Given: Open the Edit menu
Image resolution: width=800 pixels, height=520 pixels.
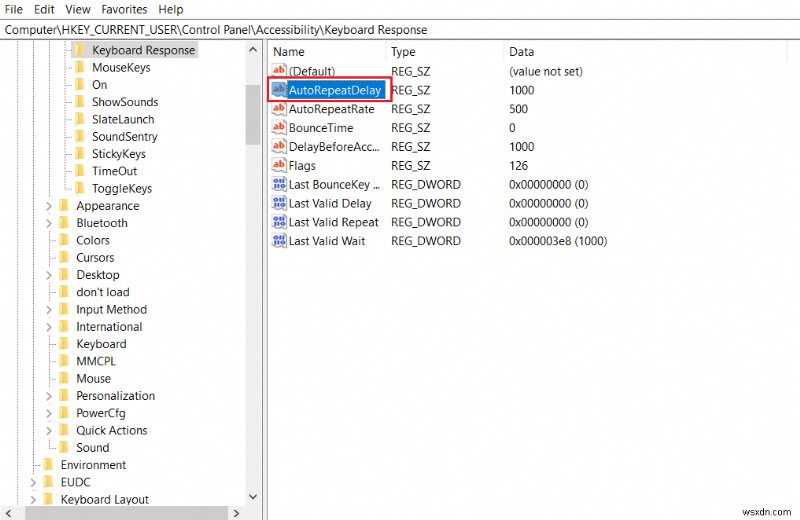Looking at the screenshot, I should 44,9.
